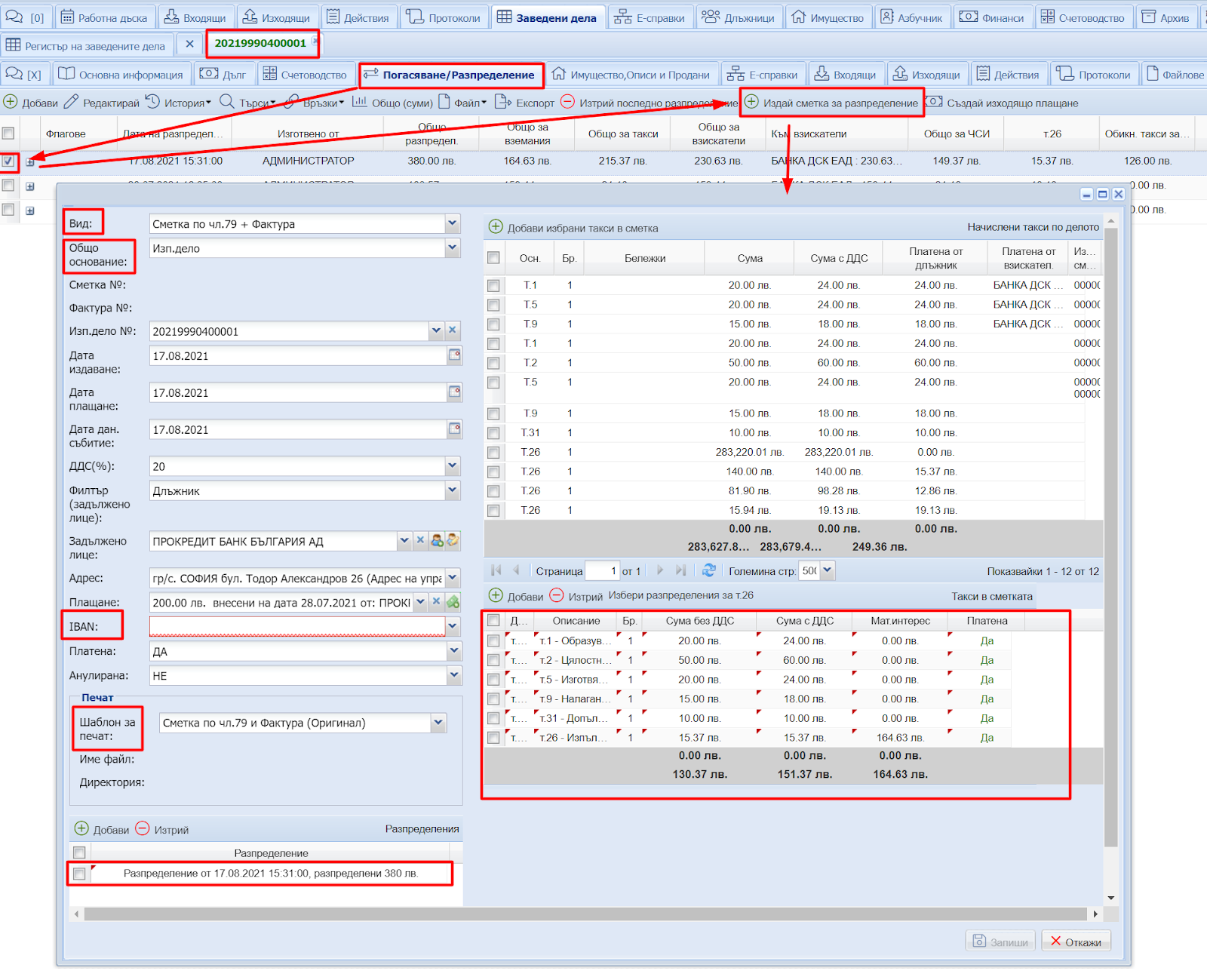Viewport: 1207px width, 980px height.
Task: Click the Изтрий minus icon under Разпределения
Action: pyautogui.click(x=143, y=829)
